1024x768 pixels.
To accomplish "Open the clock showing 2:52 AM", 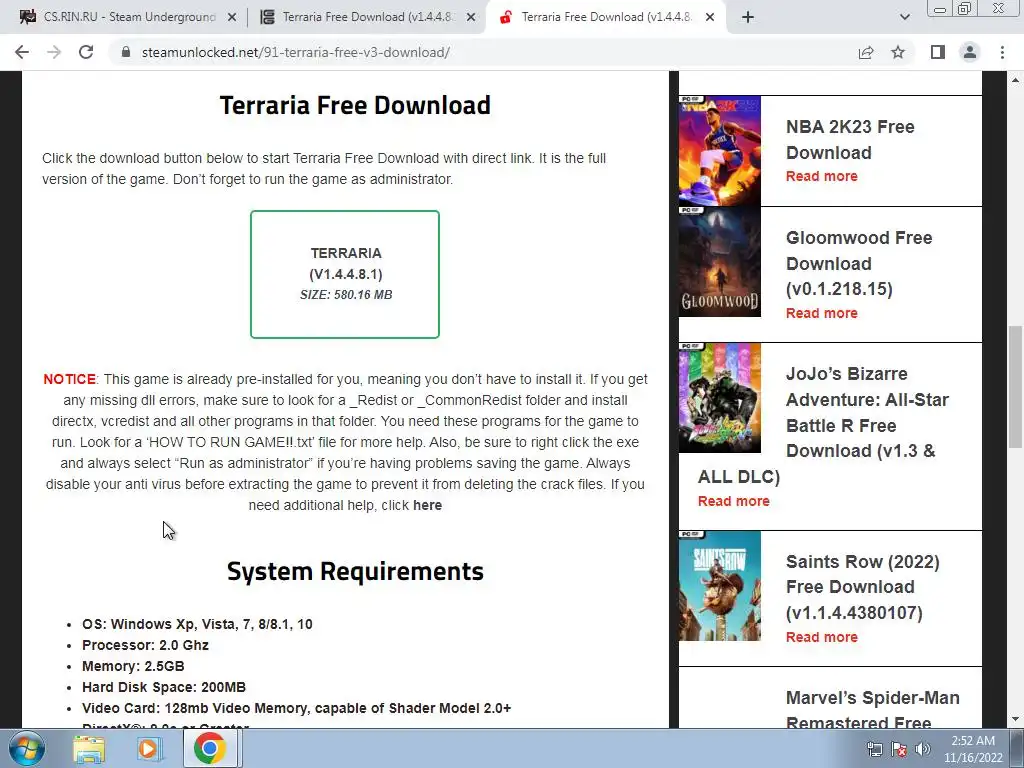I will tap(973, 749).
